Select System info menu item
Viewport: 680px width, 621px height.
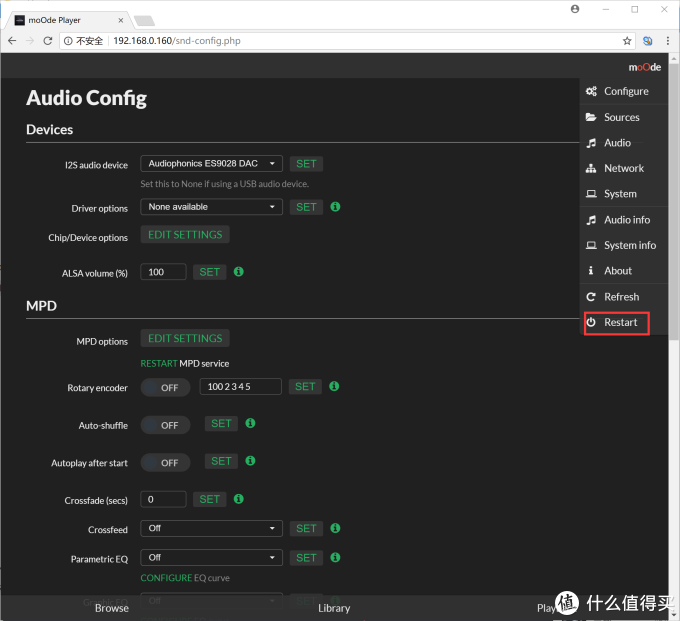(623, 245)
